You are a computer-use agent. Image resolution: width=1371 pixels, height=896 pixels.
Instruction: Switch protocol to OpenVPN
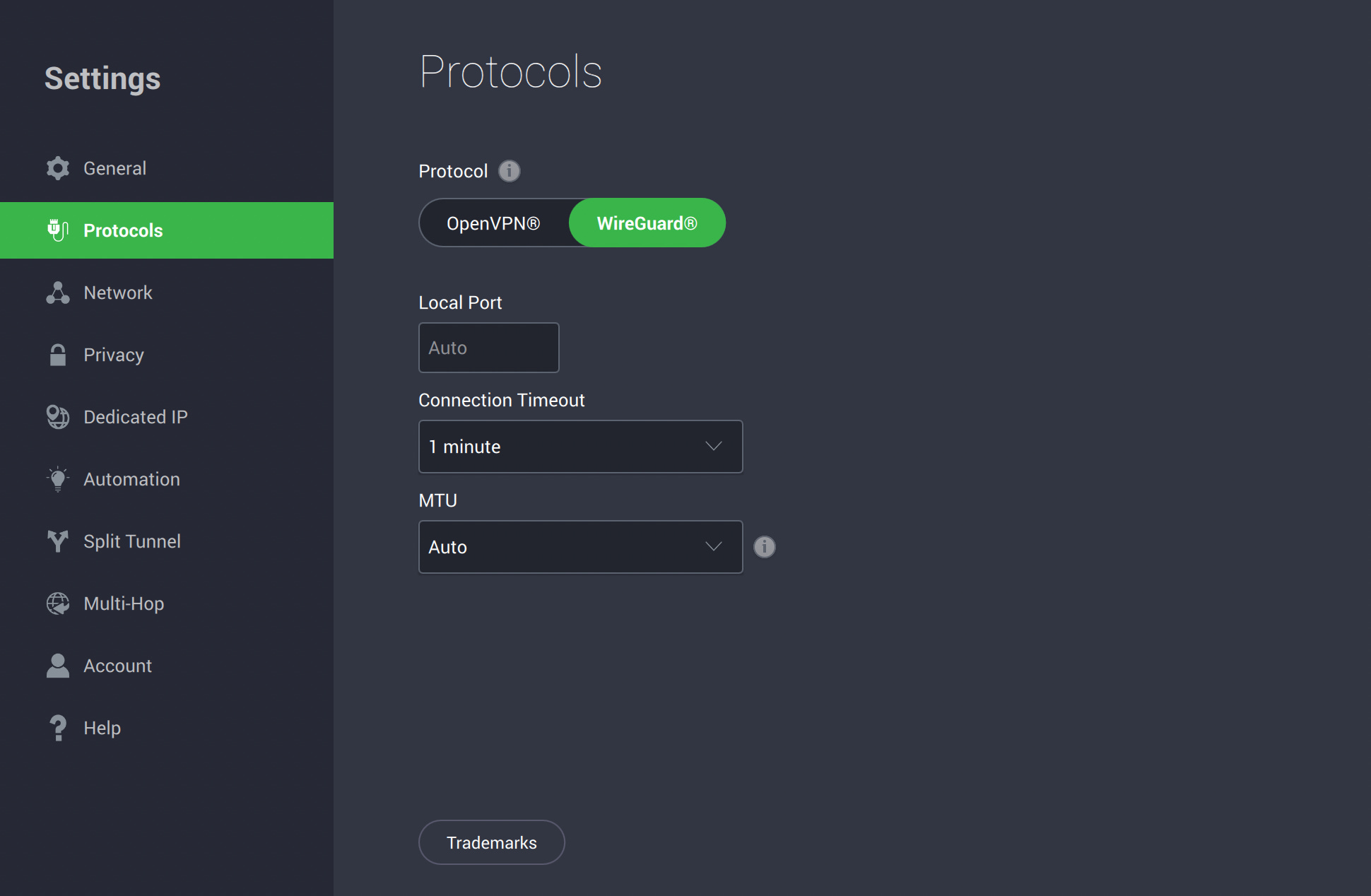pos(493,223)
